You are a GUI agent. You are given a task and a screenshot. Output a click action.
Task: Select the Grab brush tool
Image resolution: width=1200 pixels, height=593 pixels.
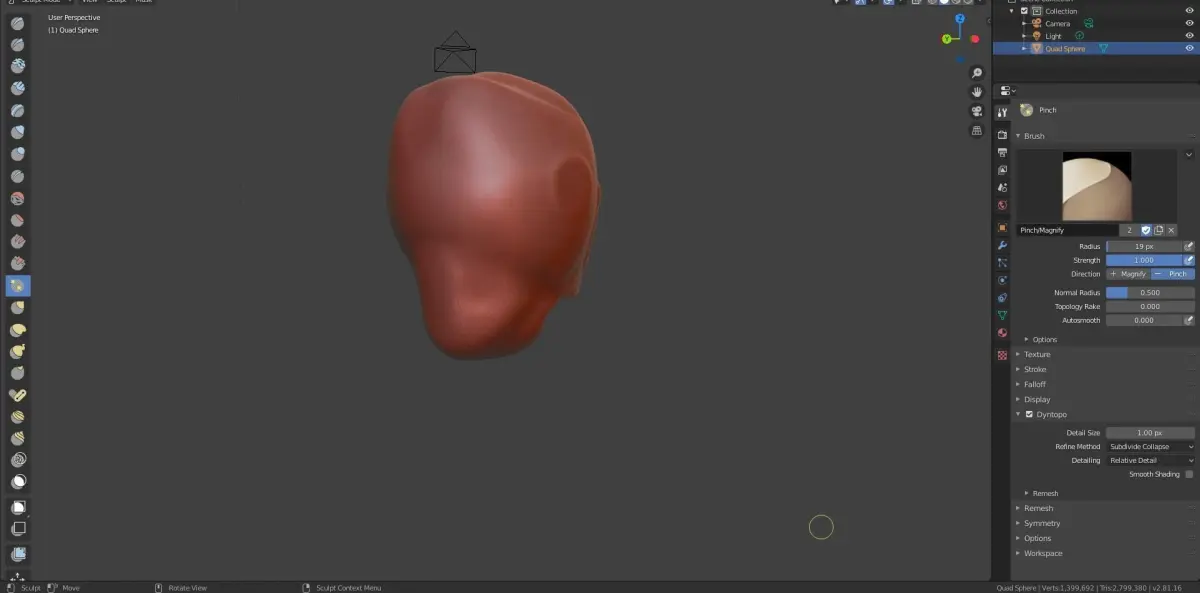point(18,308)
